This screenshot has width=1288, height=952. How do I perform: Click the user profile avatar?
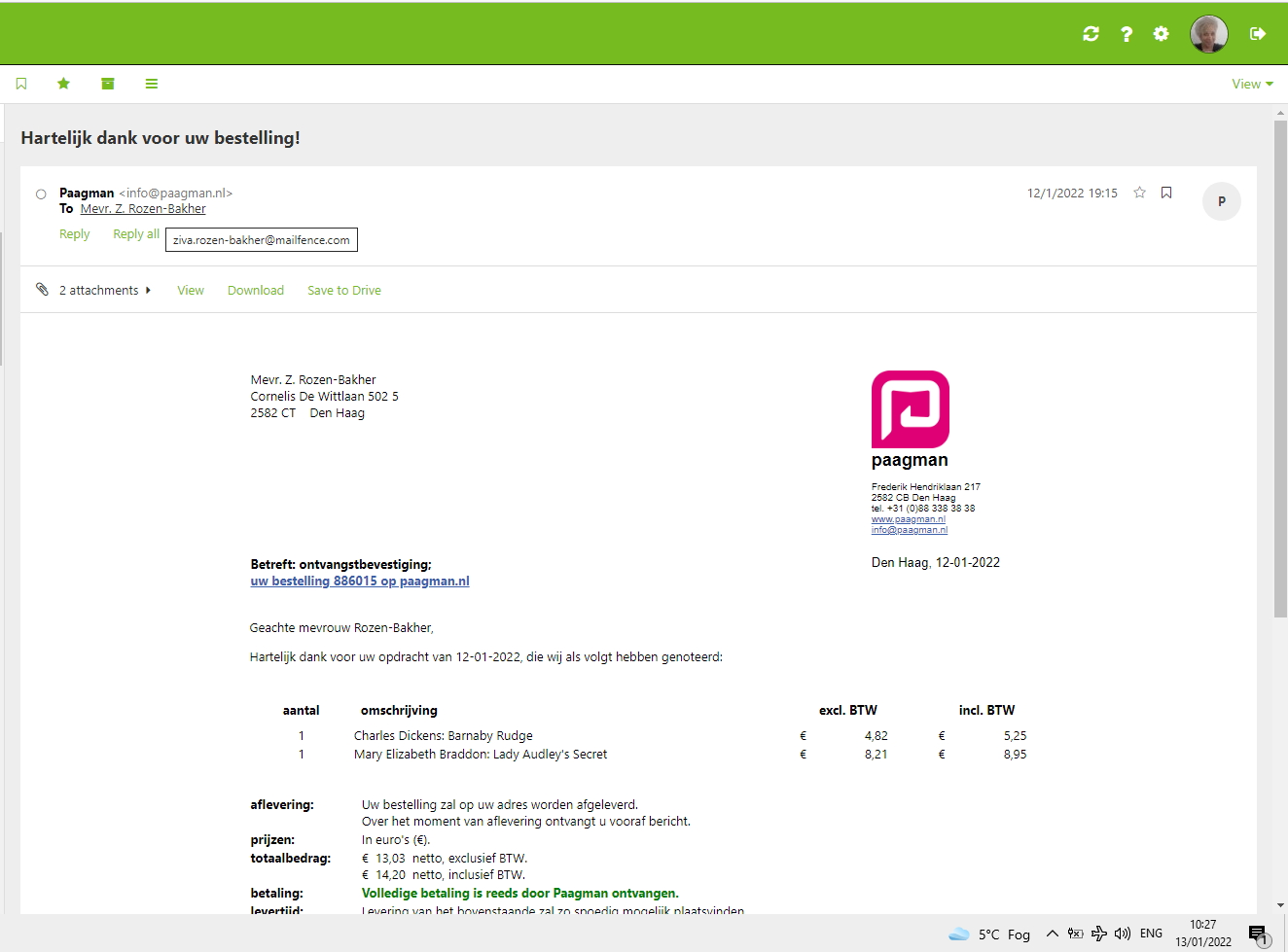click(x=1209, y=34)
